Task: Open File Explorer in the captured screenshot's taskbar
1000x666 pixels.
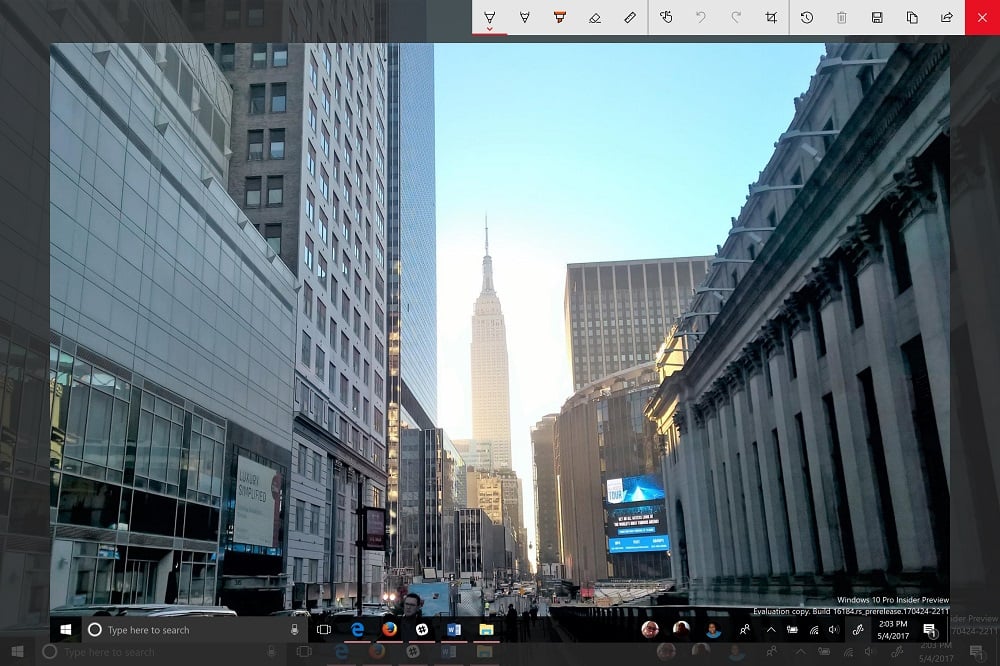Action: coord(486,630)
